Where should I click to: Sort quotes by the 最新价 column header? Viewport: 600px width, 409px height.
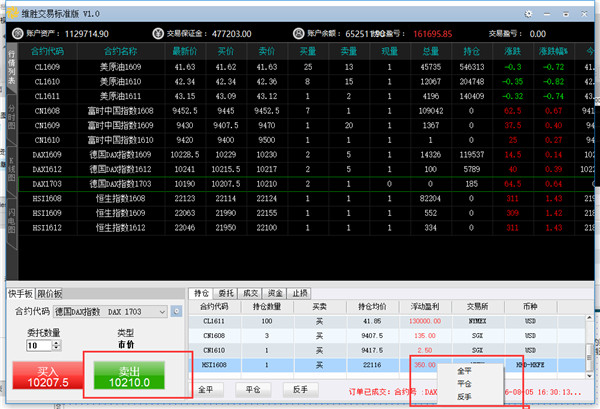coord(185,51)
